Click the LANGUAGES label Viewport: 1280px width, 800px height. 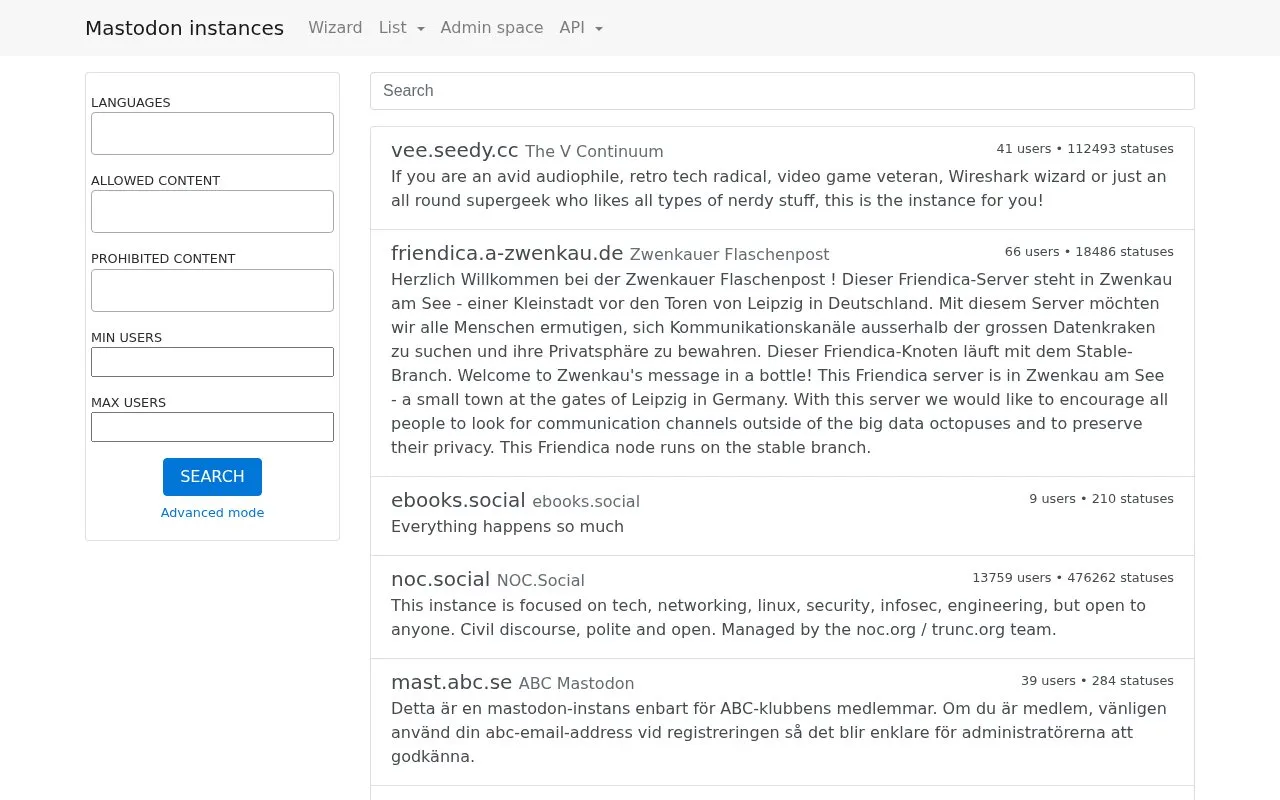131,103
